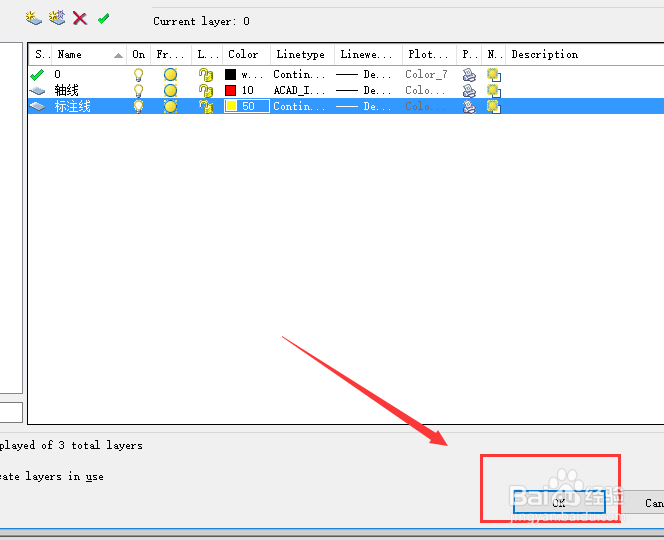Click status checkmark icon of layer 0
The height and width of the screenshot is (540, 664).
(37, 75)
